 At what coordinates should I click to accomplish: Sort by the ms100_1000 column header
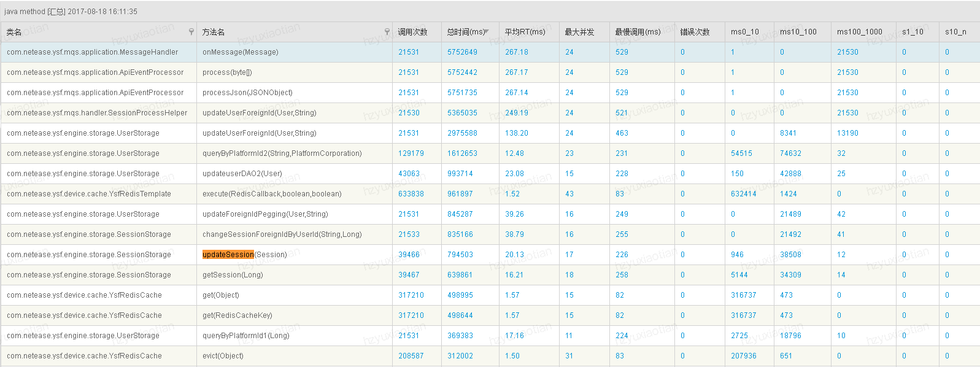(859, 32)
